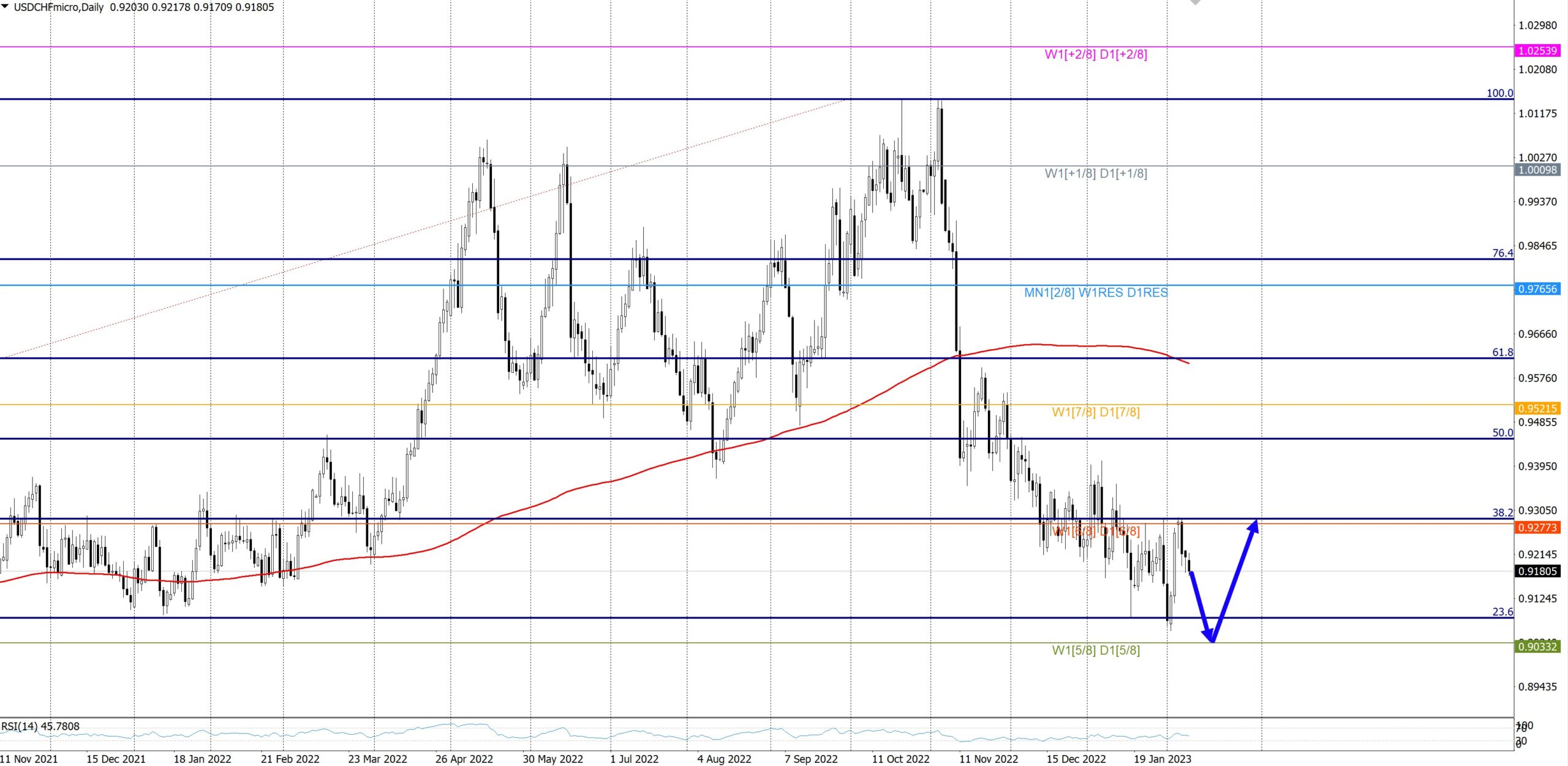Click the chart shift marker at top

1195,2
